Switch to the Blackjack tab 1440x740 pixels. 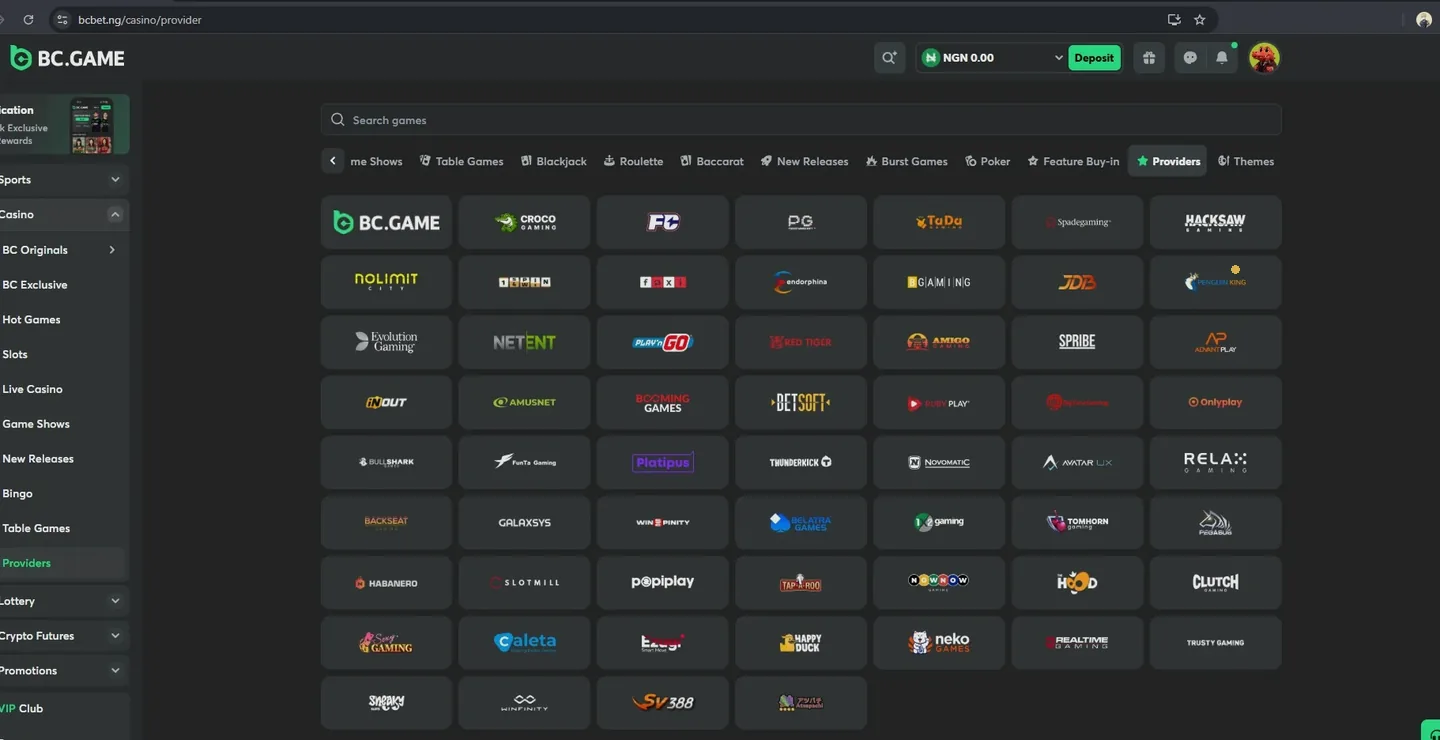[554, 161]
